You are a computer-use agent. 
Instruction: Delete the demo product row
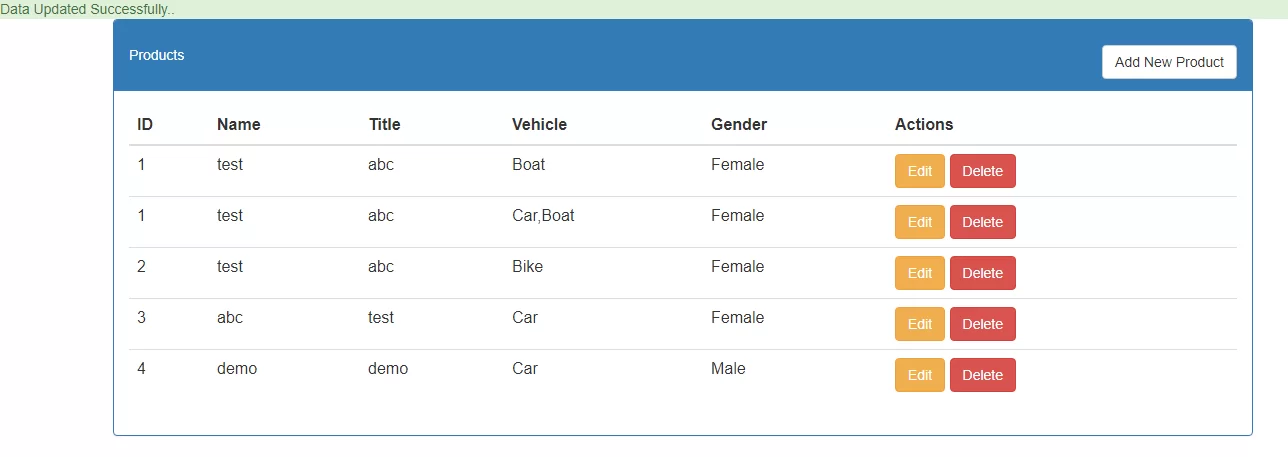[x=982, y=375]
